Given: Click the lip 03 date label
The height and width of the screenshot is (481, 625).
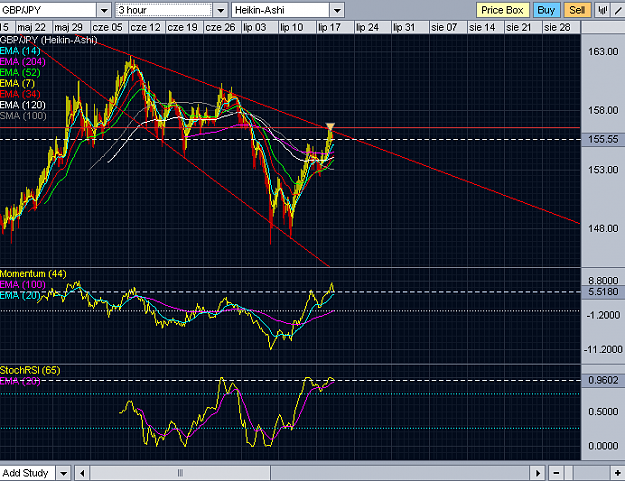Looking at the screenshot, I should 255,27.
